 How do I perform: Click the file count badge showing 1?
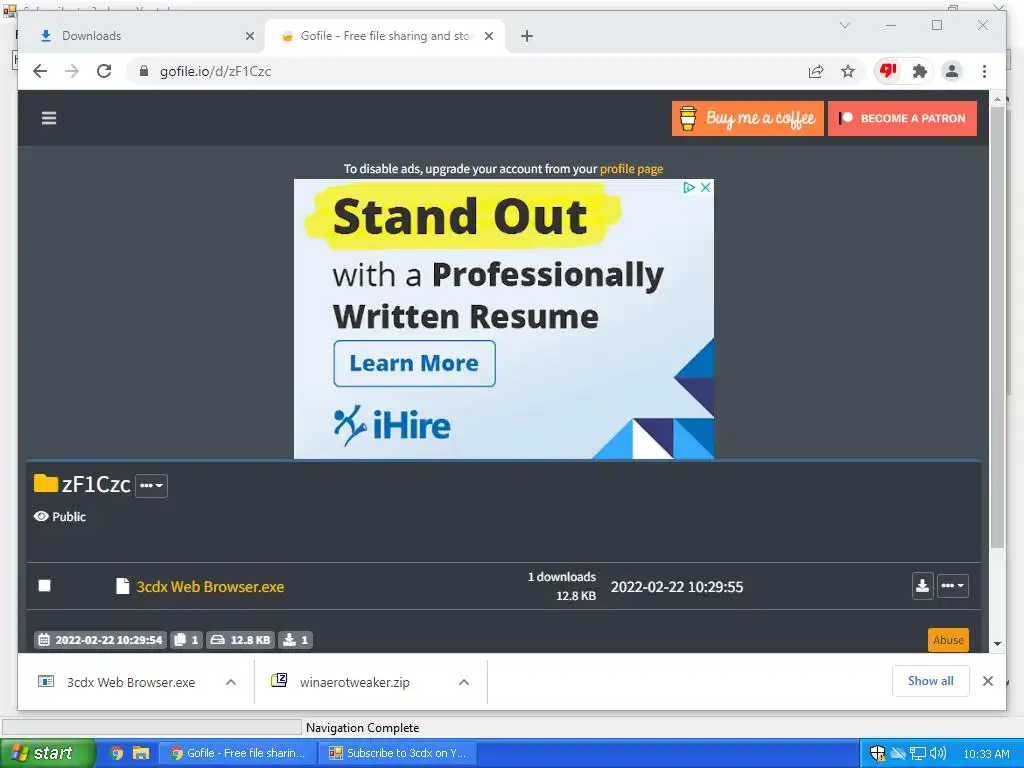tap(186, 640)
